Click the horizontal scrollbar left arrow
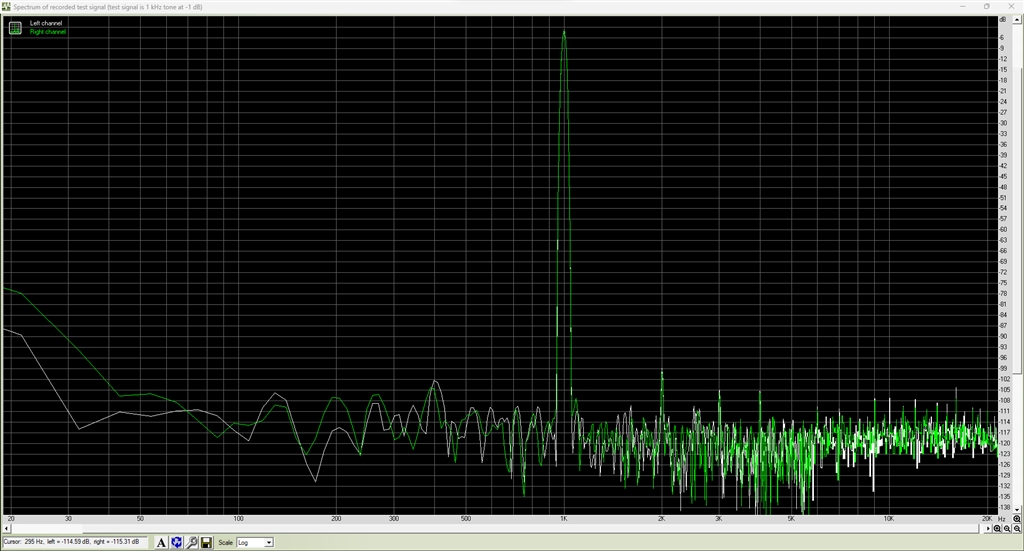This screenshot has width=1024, height=551. 7,528
